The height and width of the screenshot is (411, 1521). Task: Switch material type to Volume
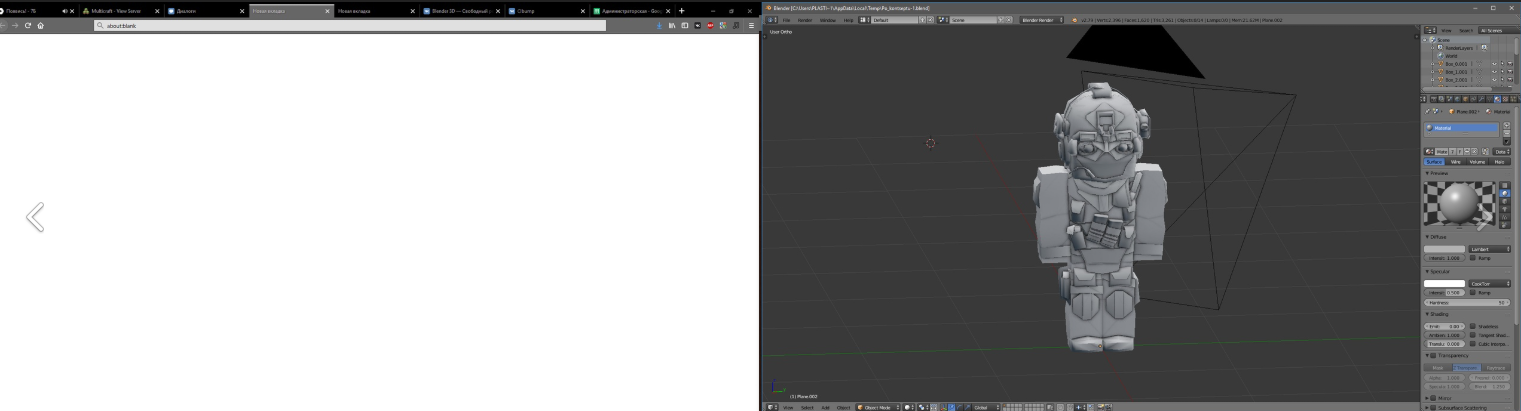pyautogui.click(x=1477, y=161)
